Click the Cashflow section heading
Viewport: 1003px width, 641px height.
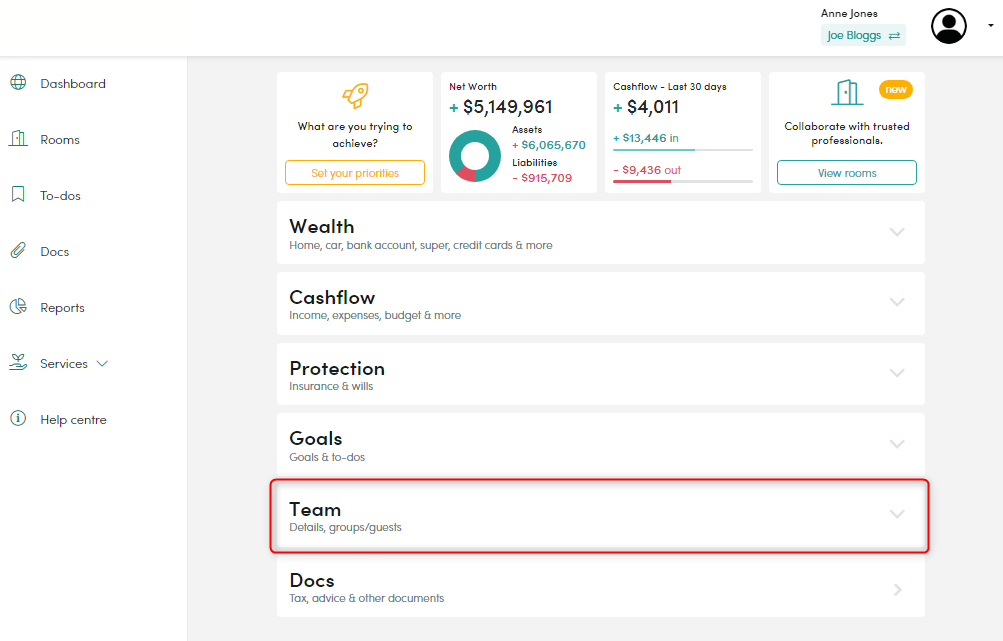[332, 297]
